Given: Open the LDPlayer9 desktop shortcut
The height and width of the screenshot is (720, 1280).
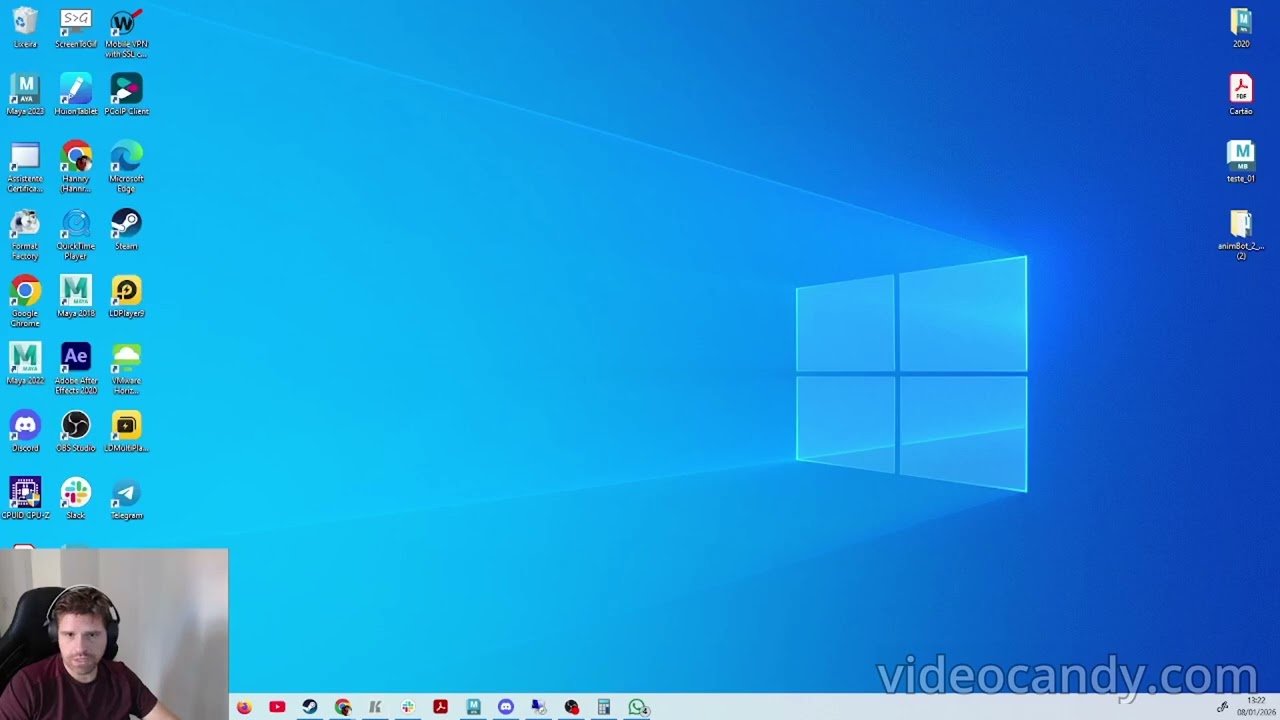Looking at the screenshot, I should (x=126, y=297).
